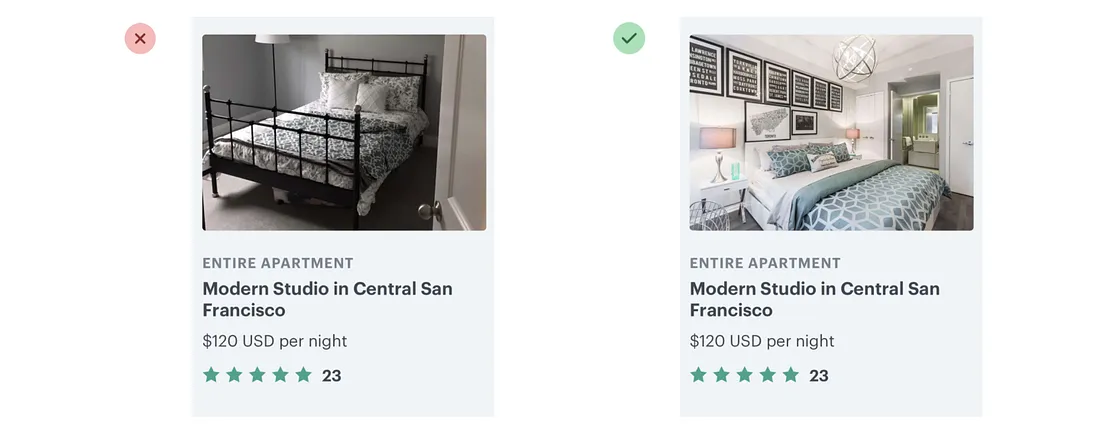Image resolution: width=1100 pixels, height=433 pixels.
Task: Click the red X icon beside the left card
Action: (140, 39)
